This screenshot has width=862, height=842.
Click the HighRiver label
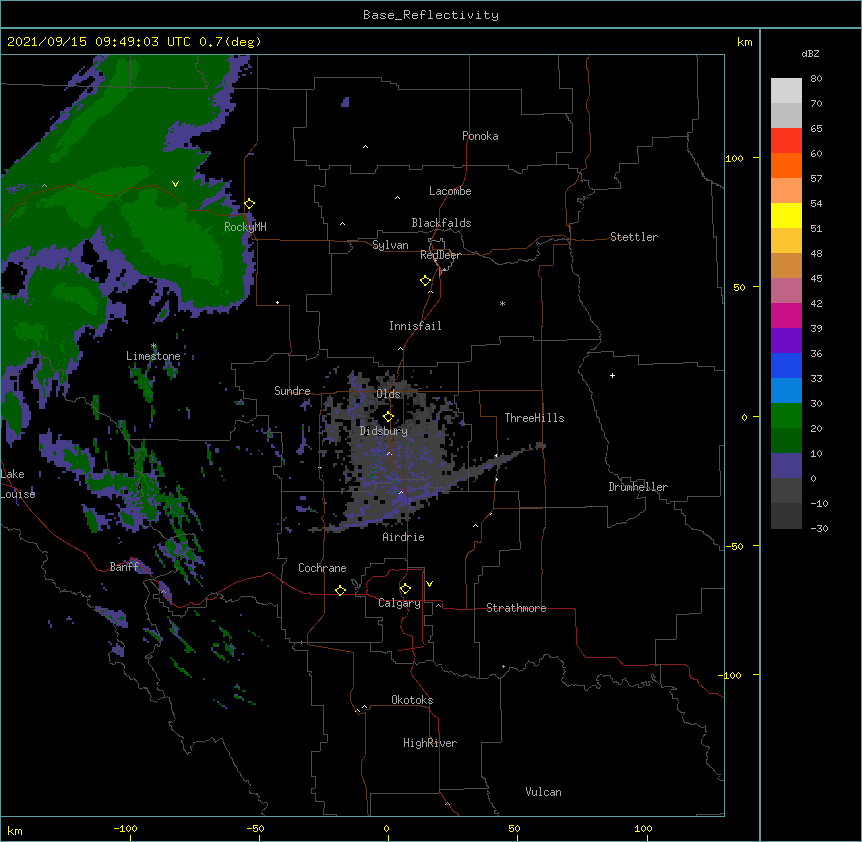pos(430,743)
